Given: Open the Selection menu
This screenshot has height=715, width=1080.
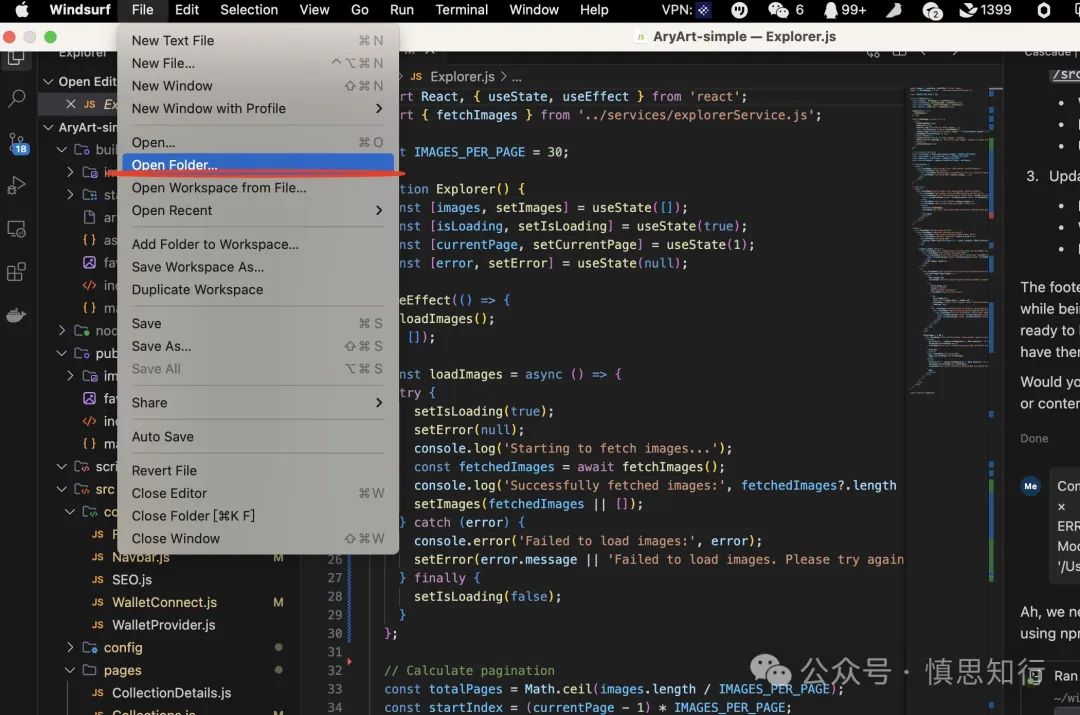Looking at the screenshot, I should coord(249,10).
